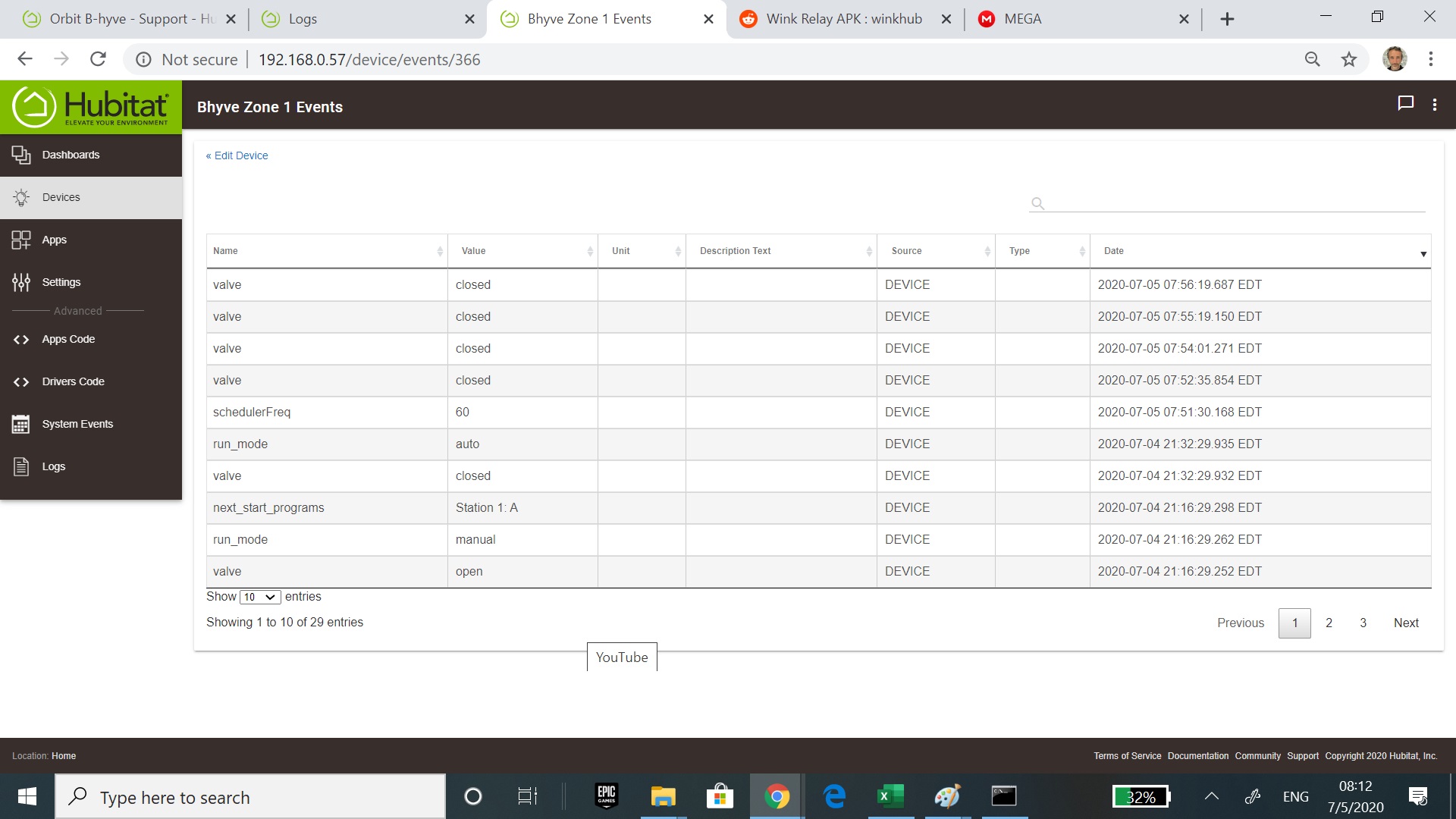Go to page 3 of events

[1363, 623]
